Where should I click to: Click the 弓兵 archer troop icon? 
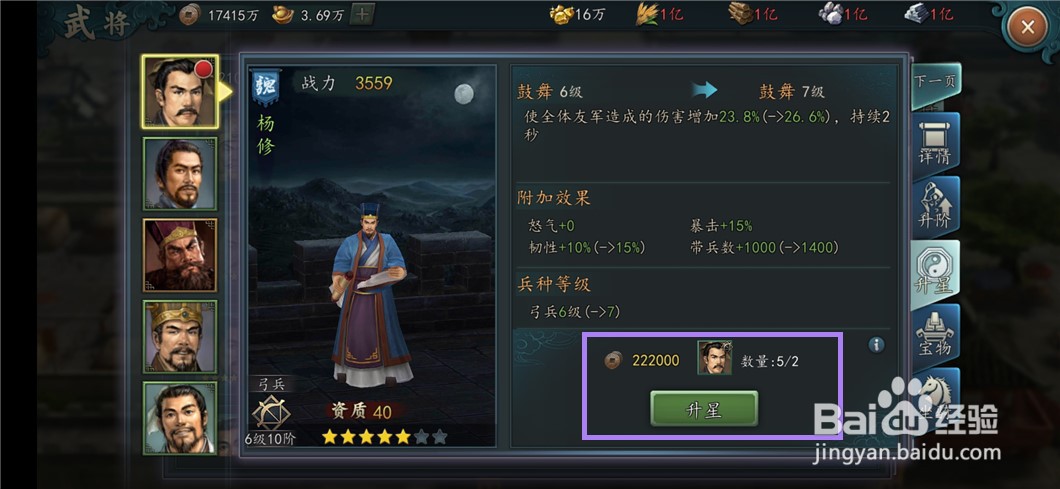click(271, 413)
